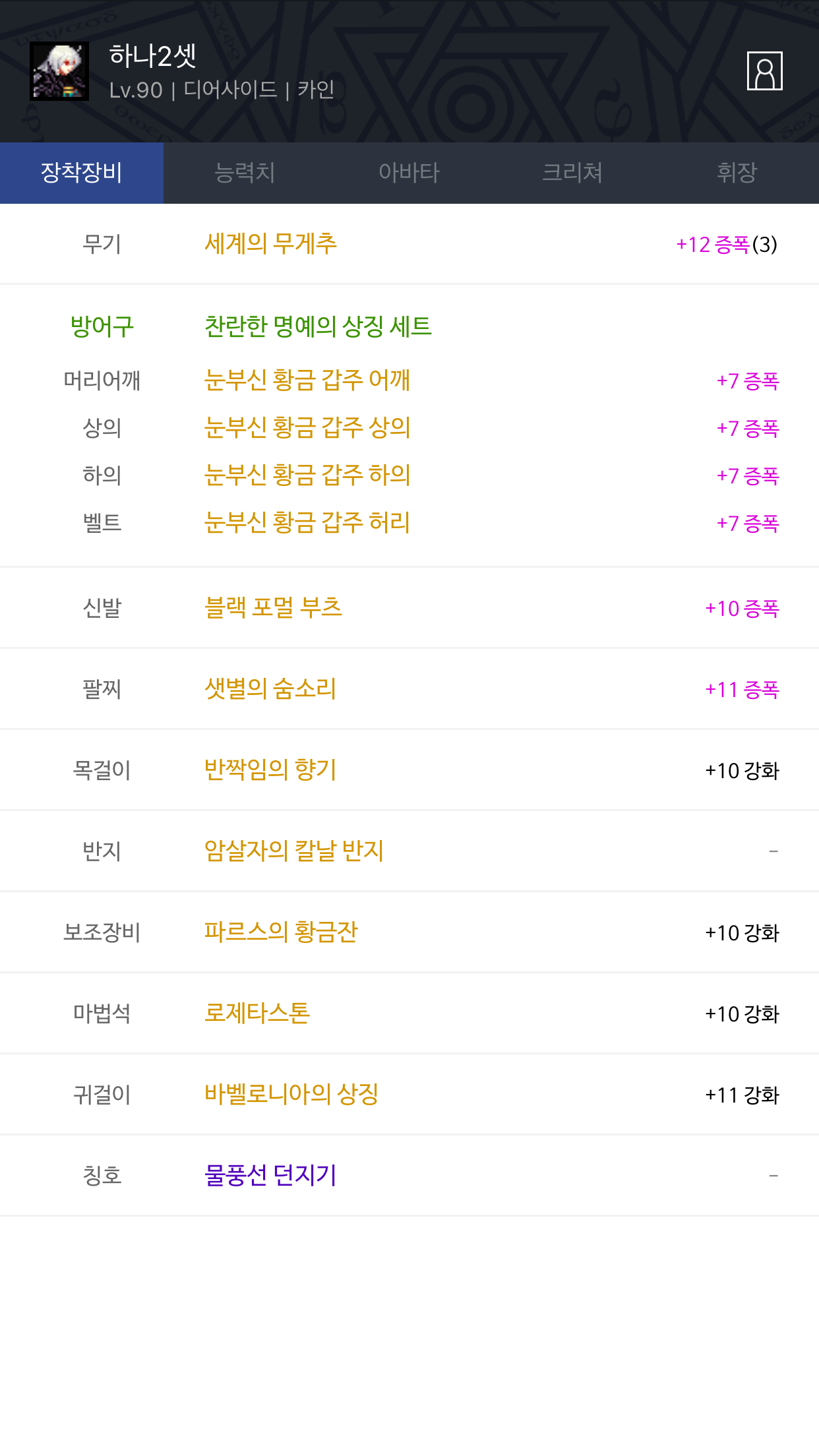
Task: Select the 크리쳐 tab
Action: pos(572,173)
